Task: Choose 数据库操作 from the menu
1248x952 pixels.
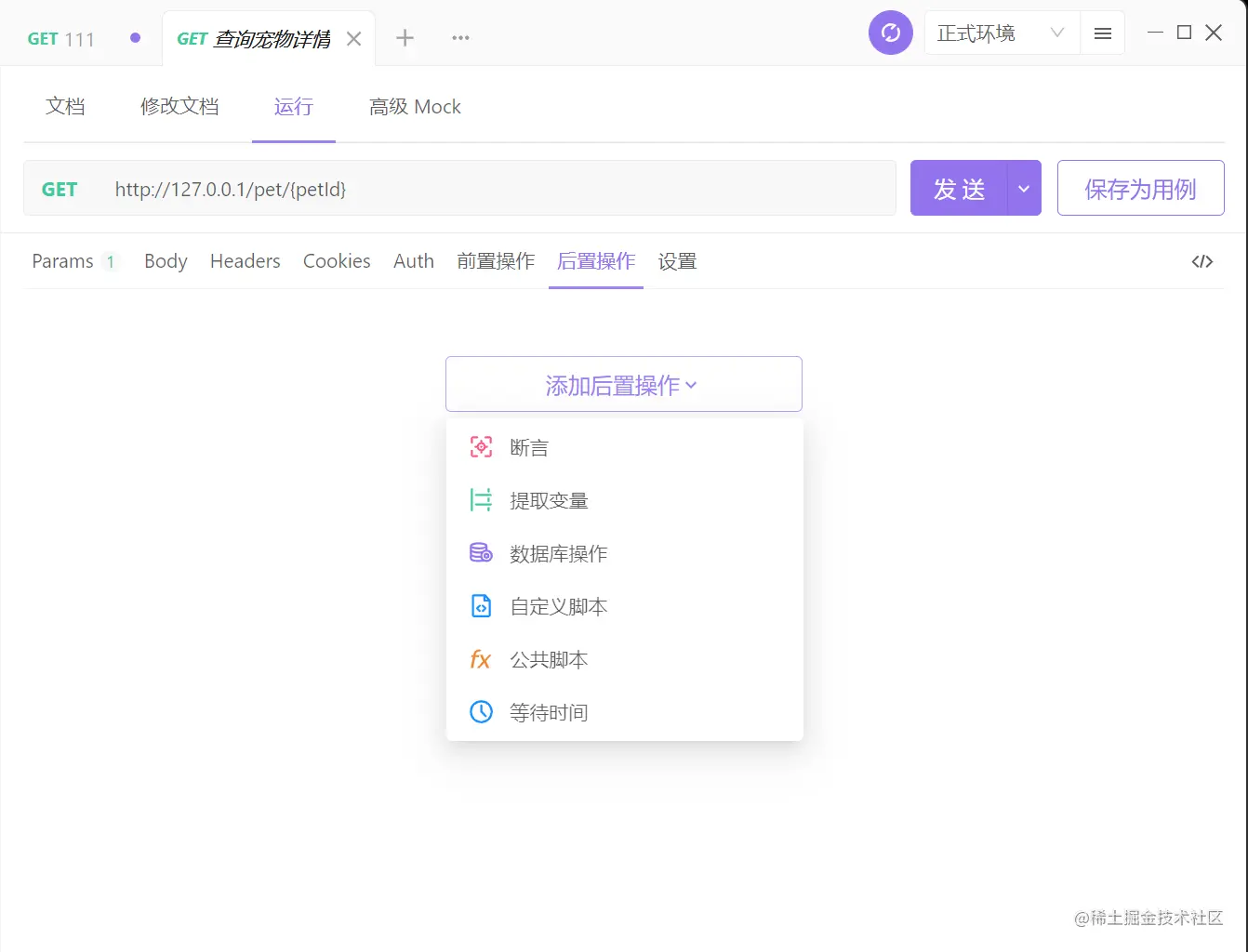Action: [x=625, y=553]
